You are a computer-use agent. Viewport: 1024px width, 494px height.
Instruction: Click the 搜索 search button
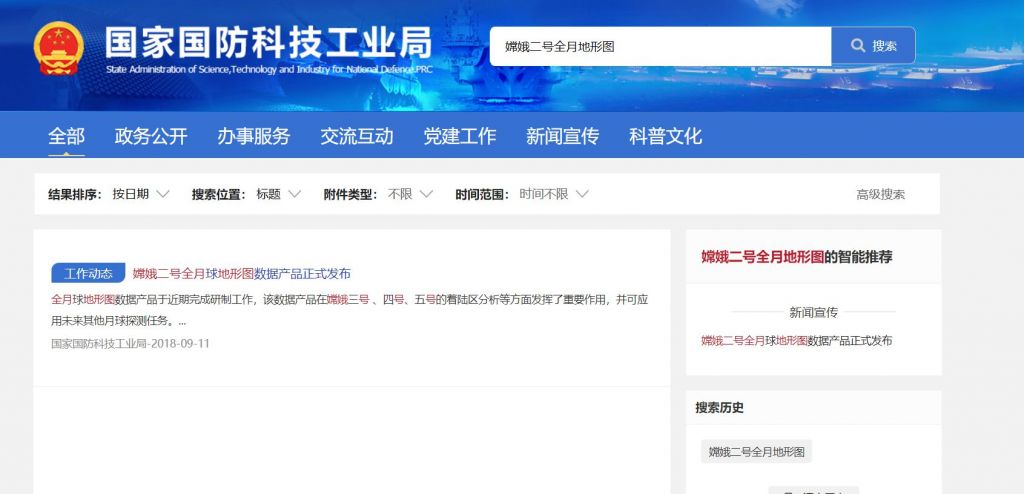873,46
